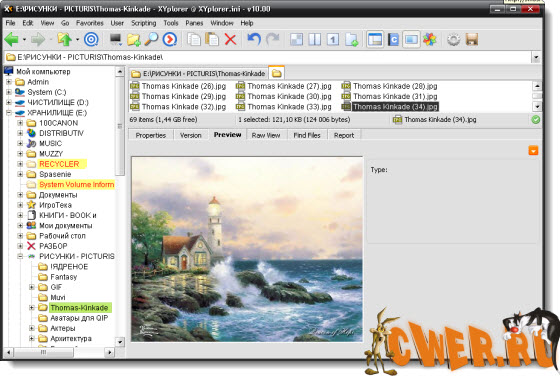Click the Hotlist target icon
Image resolution: width=560 pixels, height=376 pixels.
(x=91, y=39)
